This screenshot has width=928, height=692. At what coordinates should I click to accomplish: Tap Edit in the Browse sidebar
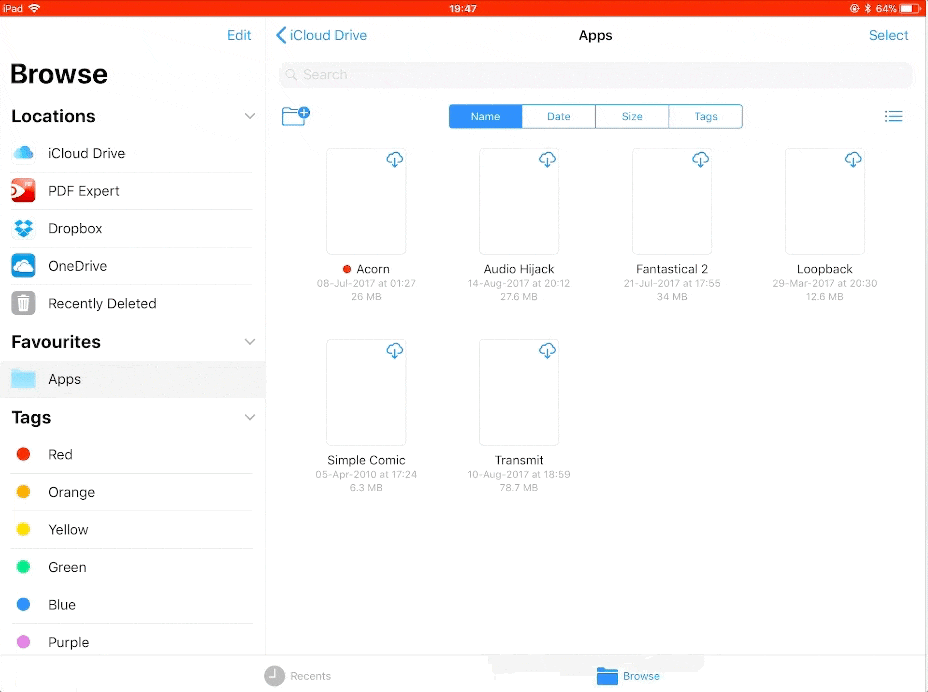pyautogui.click(x=239, y=36)
